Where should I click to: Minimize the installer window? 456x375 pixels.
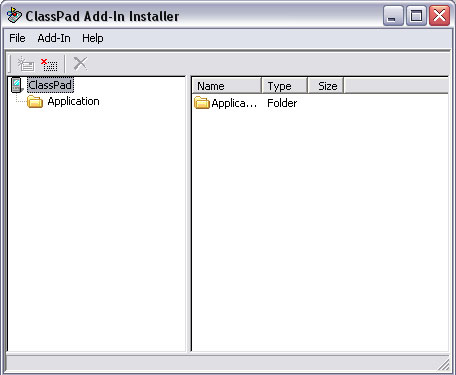393,15
